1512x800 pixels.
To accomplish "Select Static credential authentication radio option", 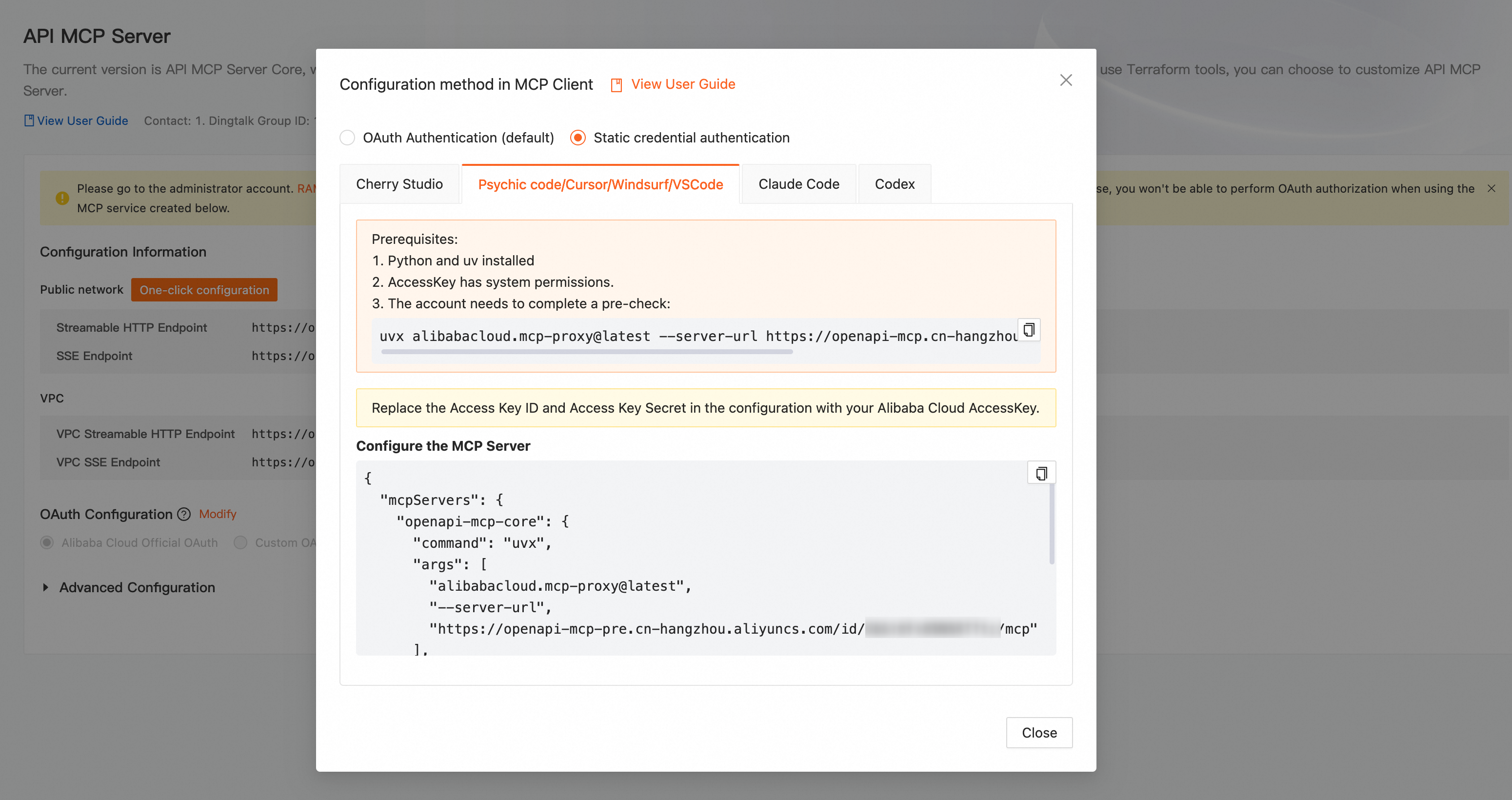I will (x=578, y=138).
